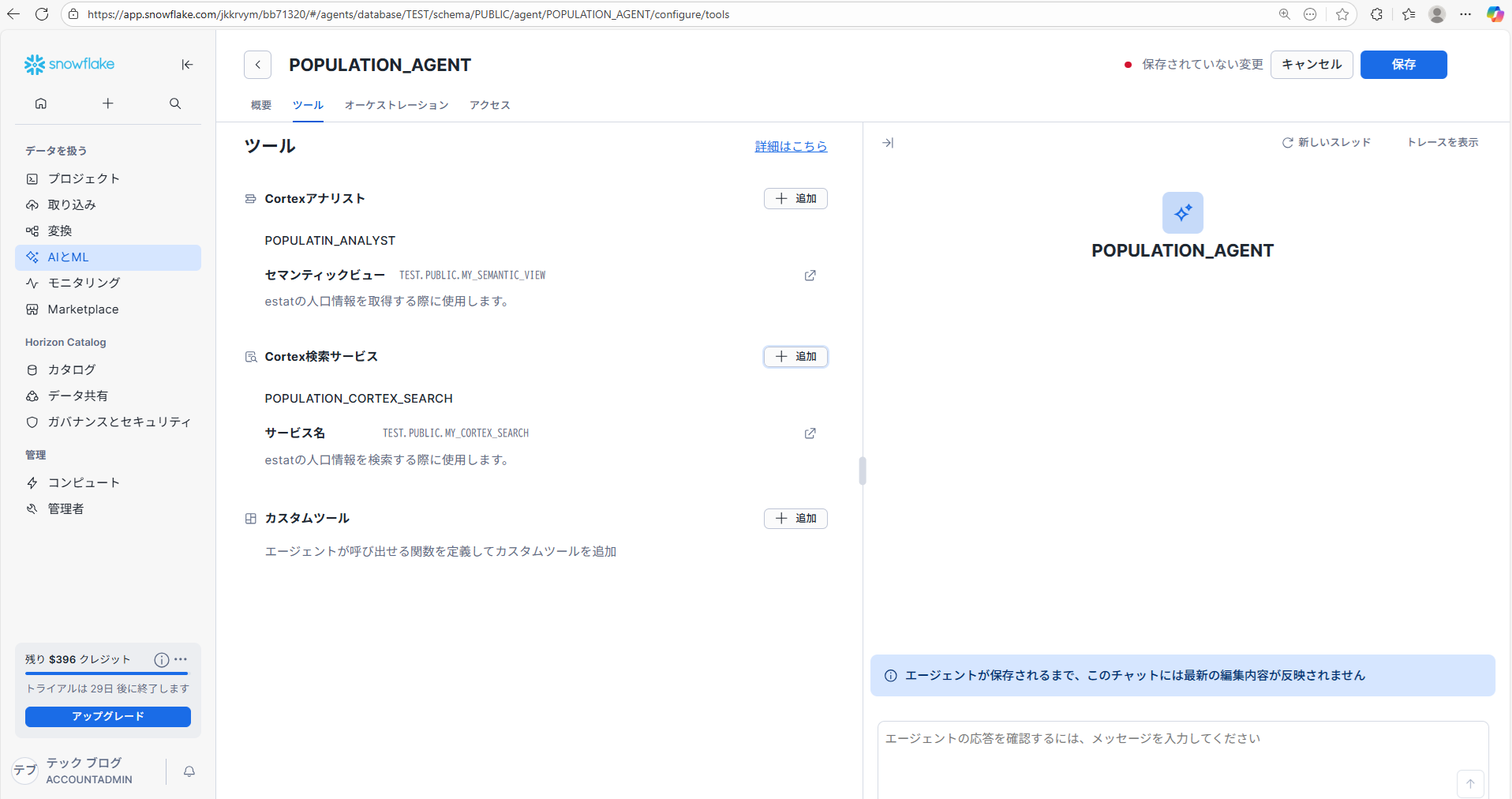Click the browser back arrow
The image size is (1512, 799).
[13, 14]
